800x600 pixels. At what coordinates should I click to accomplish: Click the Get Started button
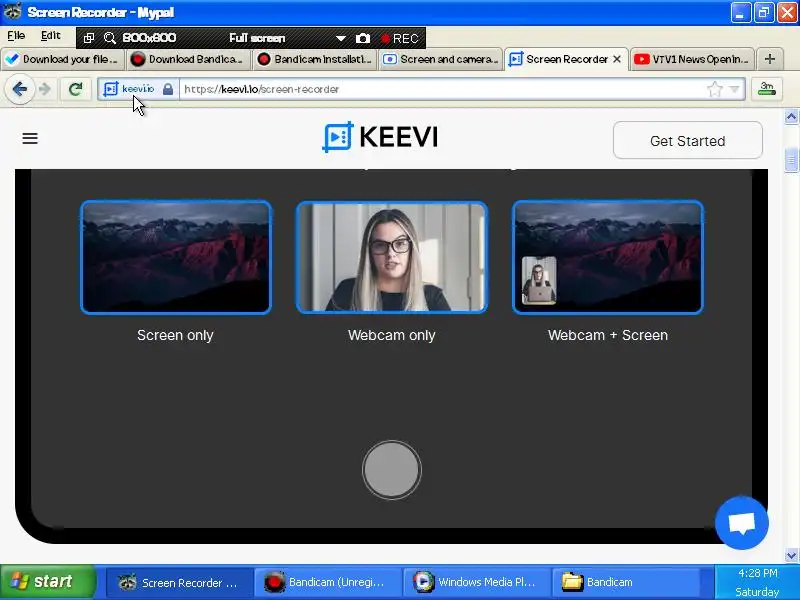[x=687, y=140]
